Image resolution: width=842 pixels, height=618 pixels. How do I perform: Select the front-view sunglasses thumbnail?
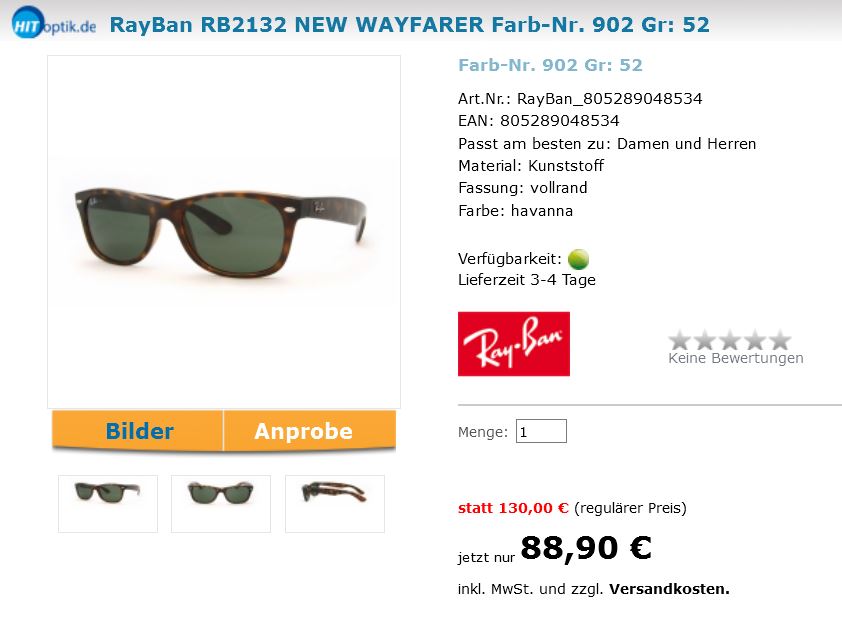click(x=221, y=504)
